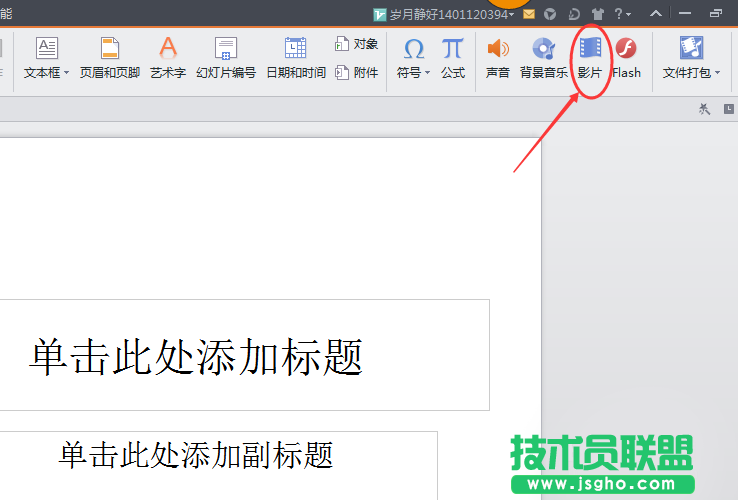The width and height of the screenshot is (738, 500).
Task: Insert a movie (影片)
Action: (590, 58)
